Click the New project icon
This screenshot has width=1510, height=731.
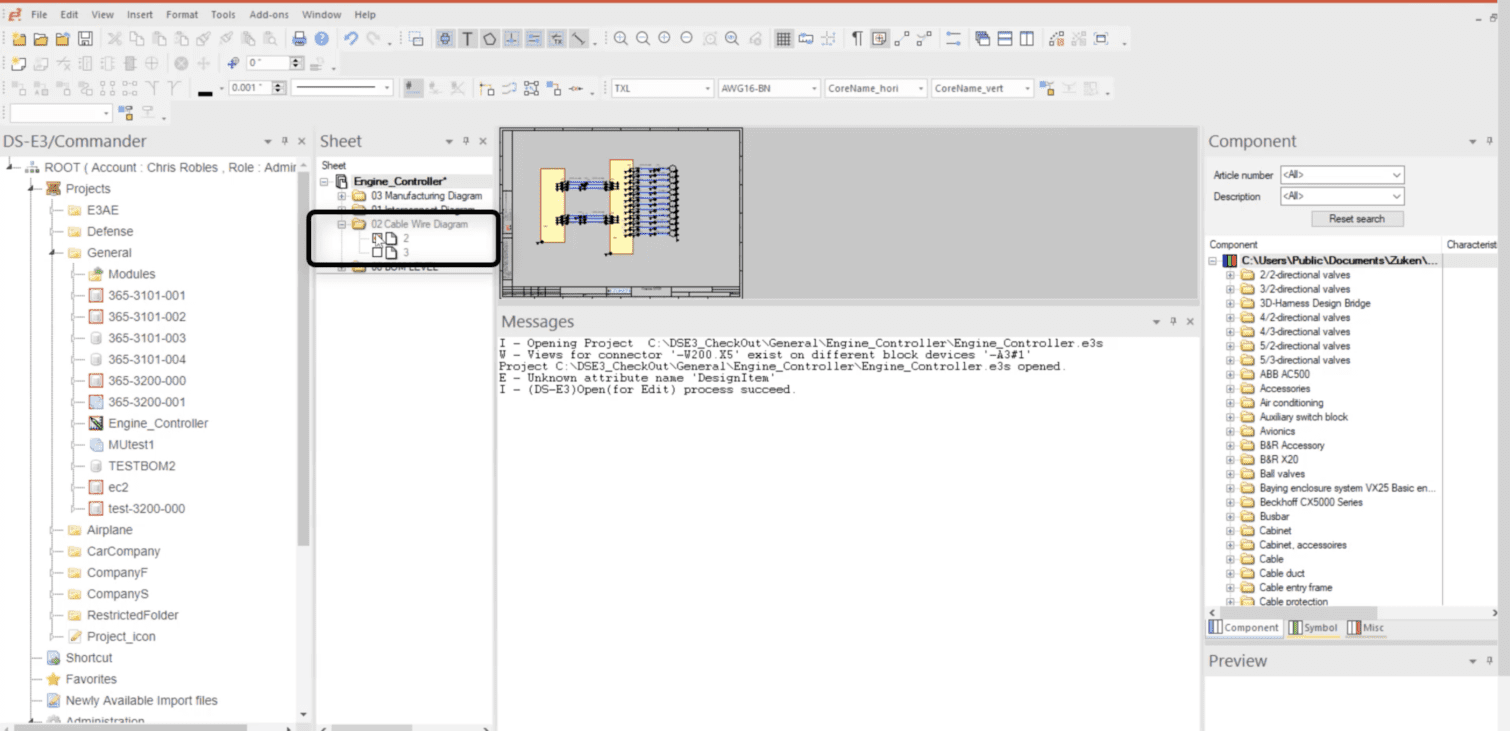(x=19, y=39)
